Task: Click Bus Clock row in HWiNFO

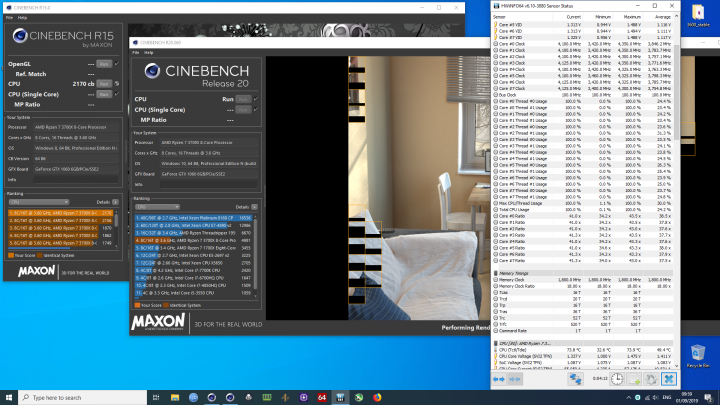Action: pos(583,95)
